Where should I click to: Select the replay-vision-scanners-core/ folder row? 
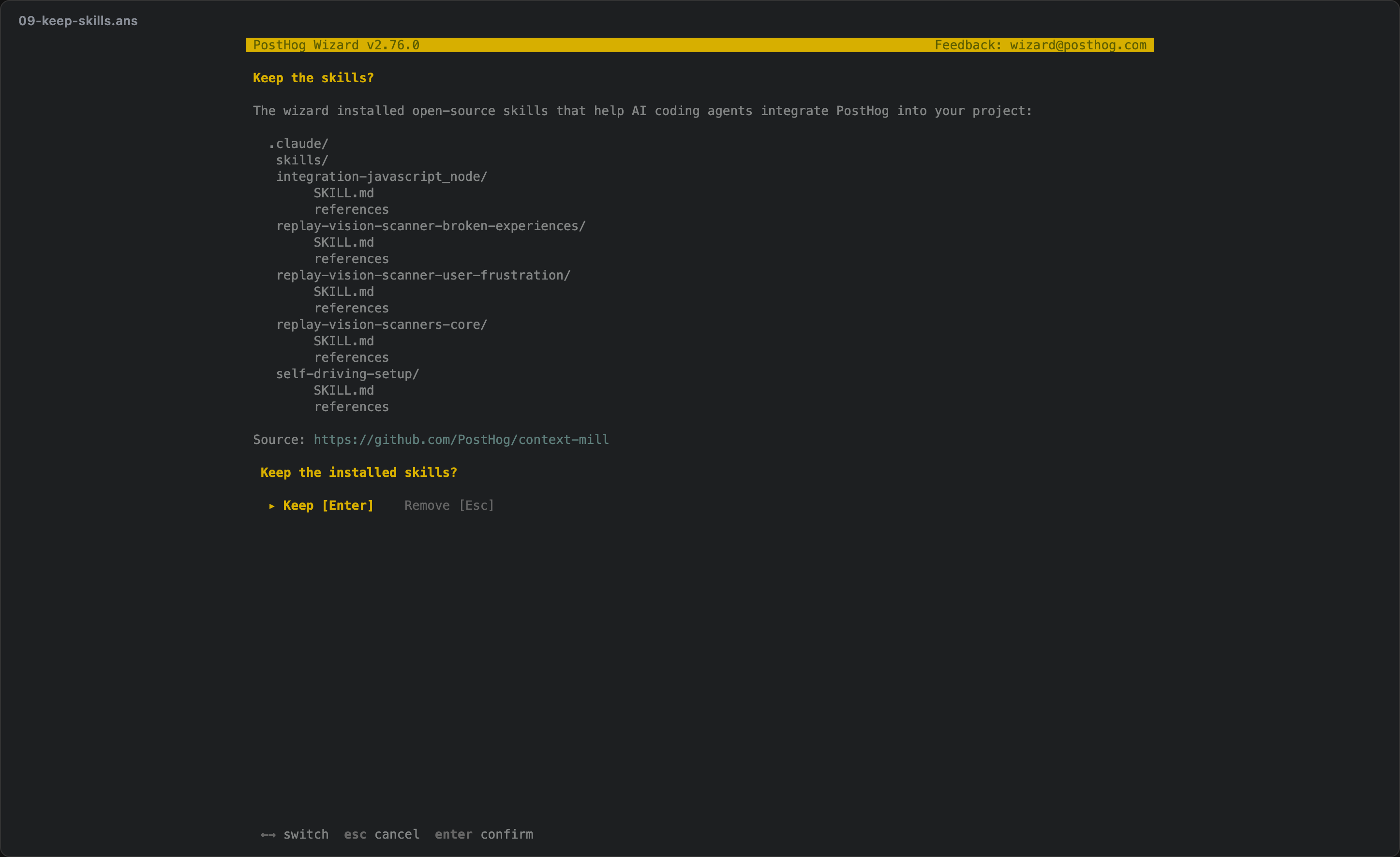click(382, 325)
